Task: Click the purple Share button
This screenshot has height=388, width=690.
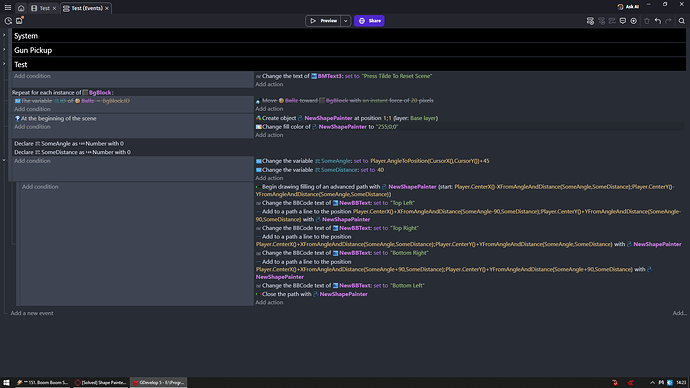Action: point(369,21)
